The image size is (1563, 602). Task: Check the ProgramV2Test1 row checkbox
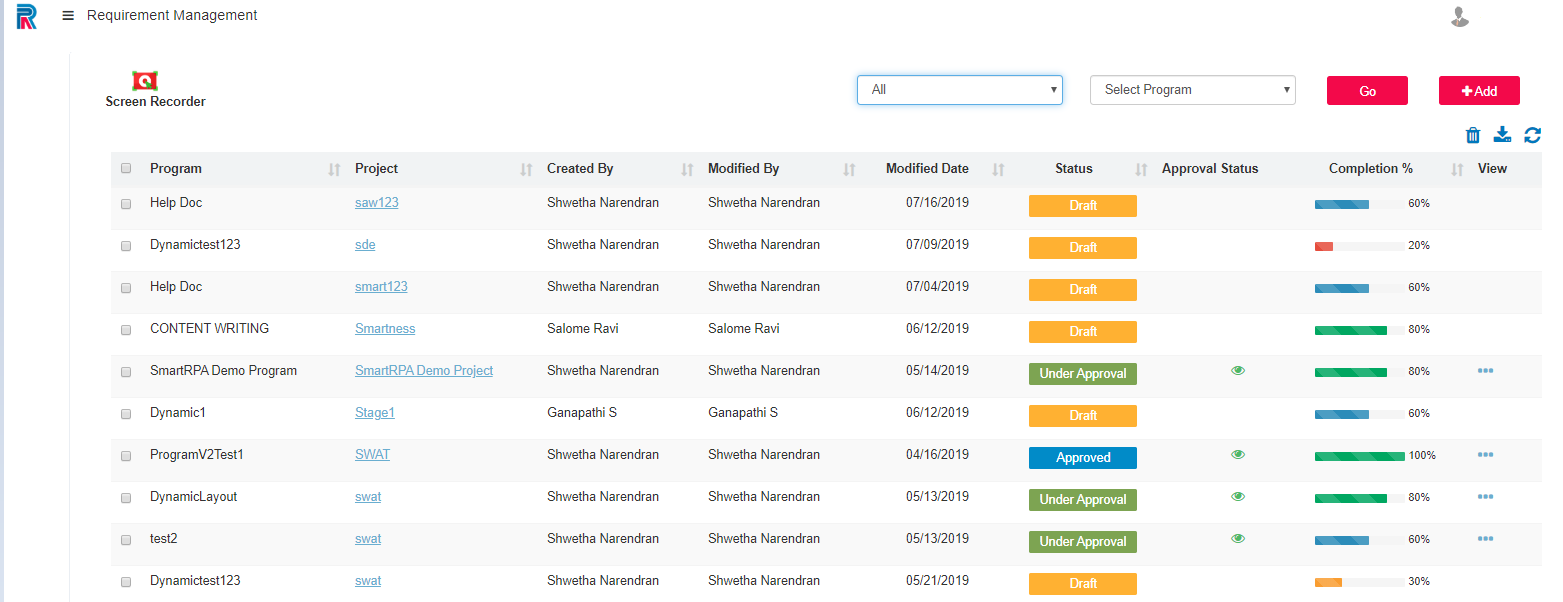[126, 456]
